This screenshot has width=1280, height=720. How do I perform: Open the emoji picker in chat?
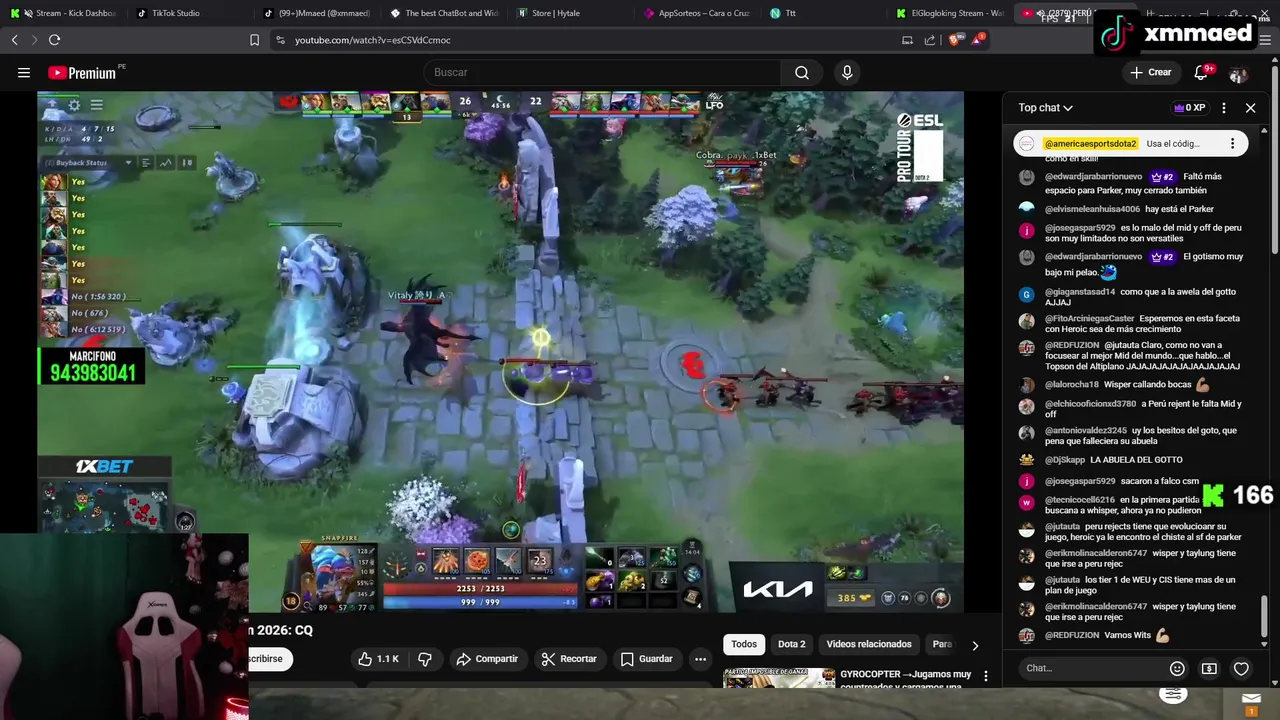point(1177,668)
